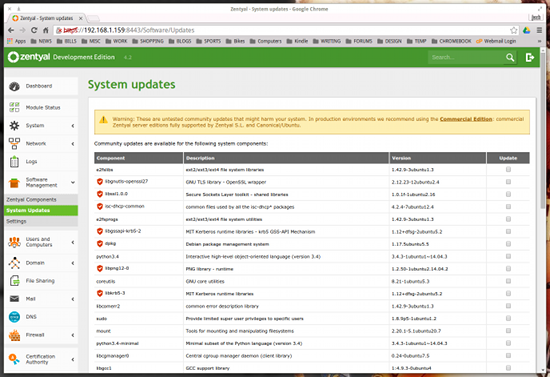Open the Logs clipboard icon
This screenshot has height=377, width=550.
14,161
